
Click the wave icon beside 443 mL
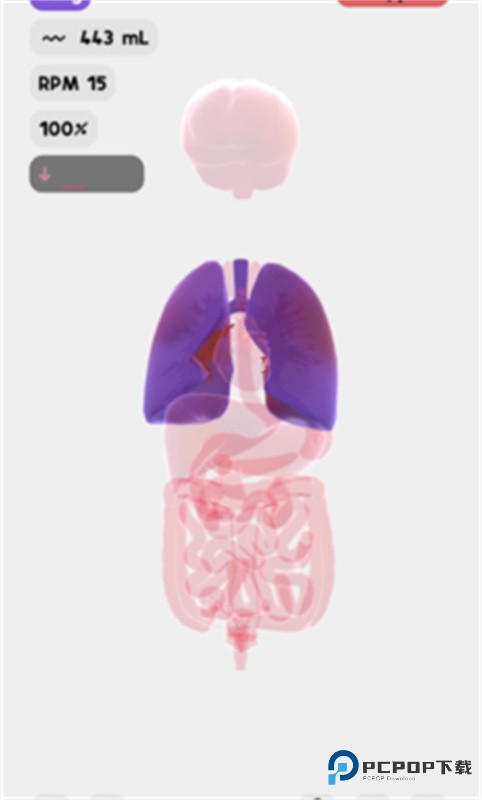pos(54,38)
